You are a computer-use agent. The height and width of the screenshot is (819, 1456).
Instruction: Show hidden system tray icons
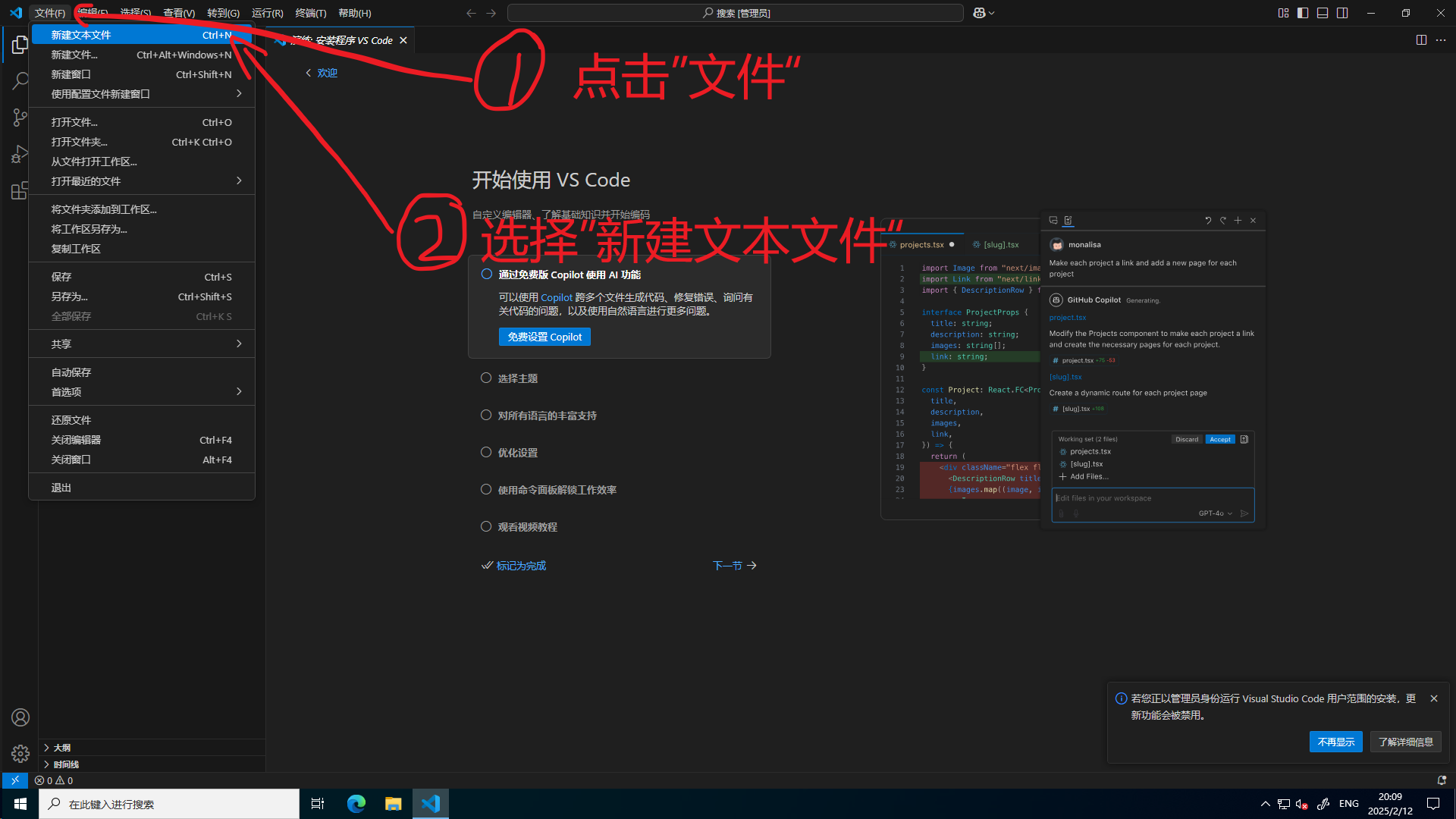tap(1265, 804)
